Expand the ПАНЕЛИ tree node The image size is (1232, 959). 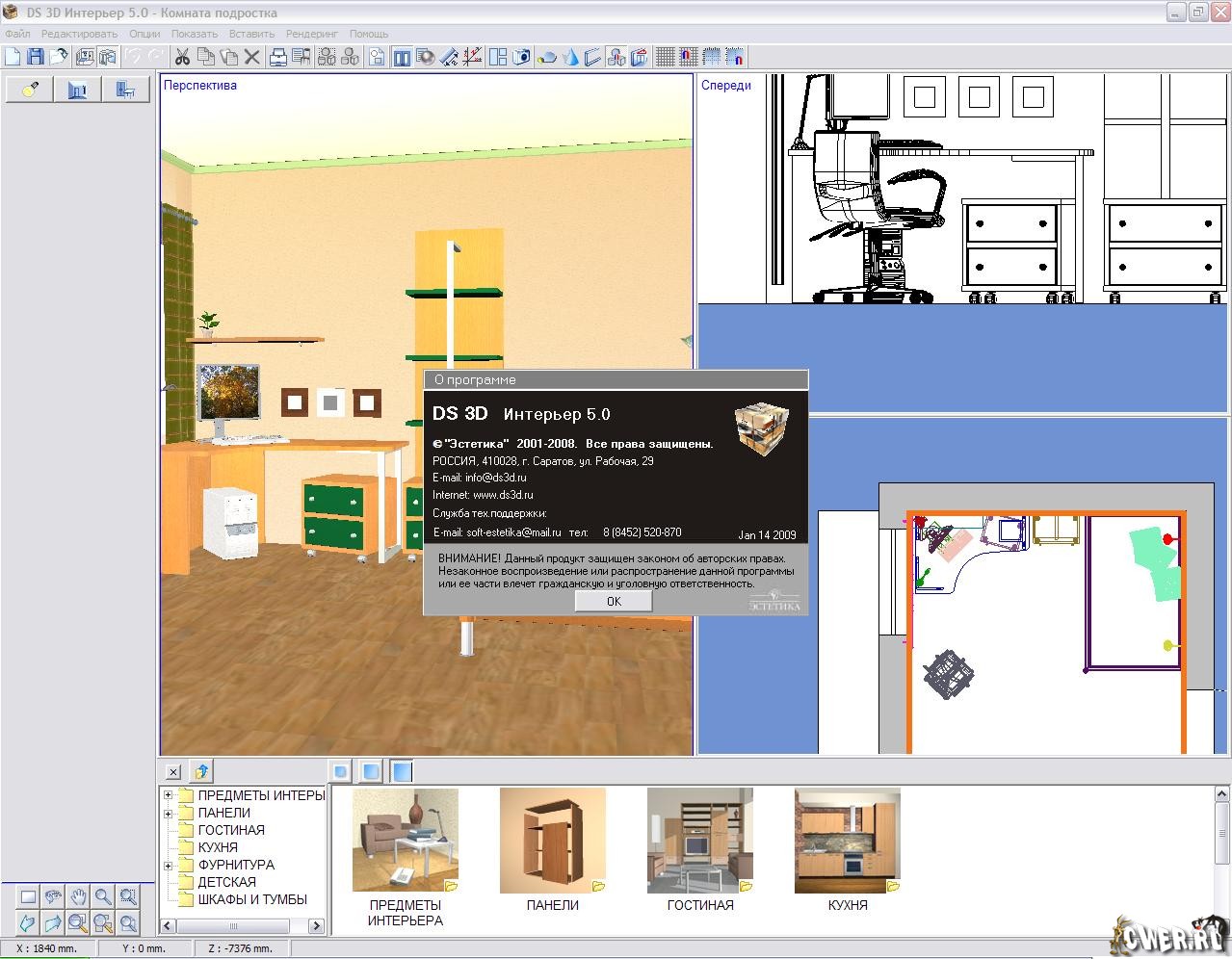click(169, 813)
